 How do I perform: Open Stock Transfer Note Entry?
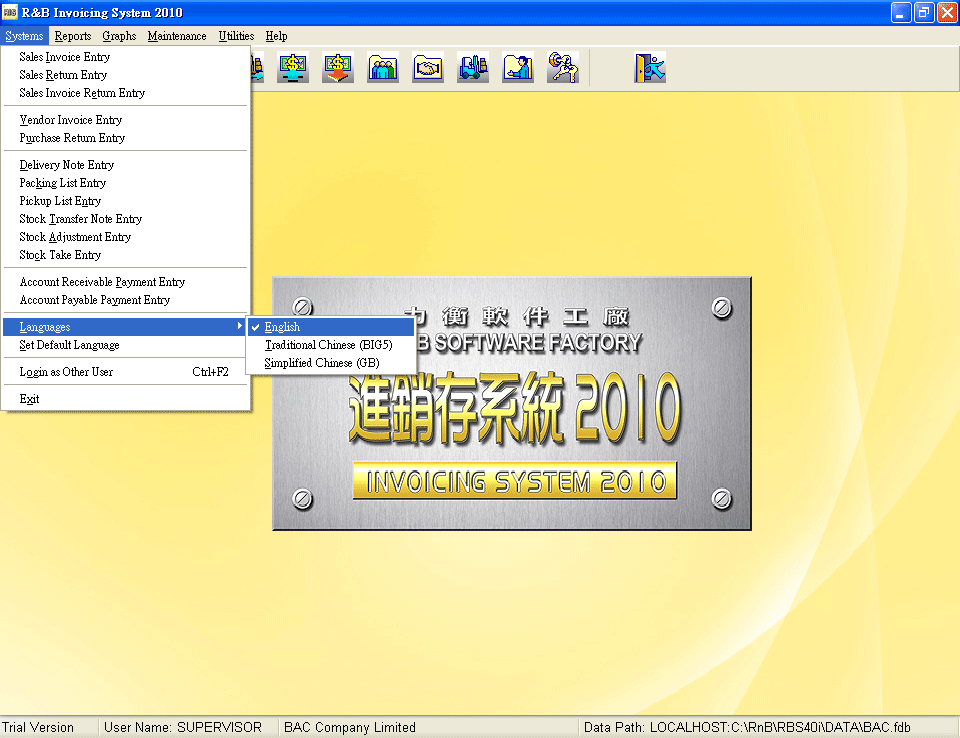click(x=126, y=219)
